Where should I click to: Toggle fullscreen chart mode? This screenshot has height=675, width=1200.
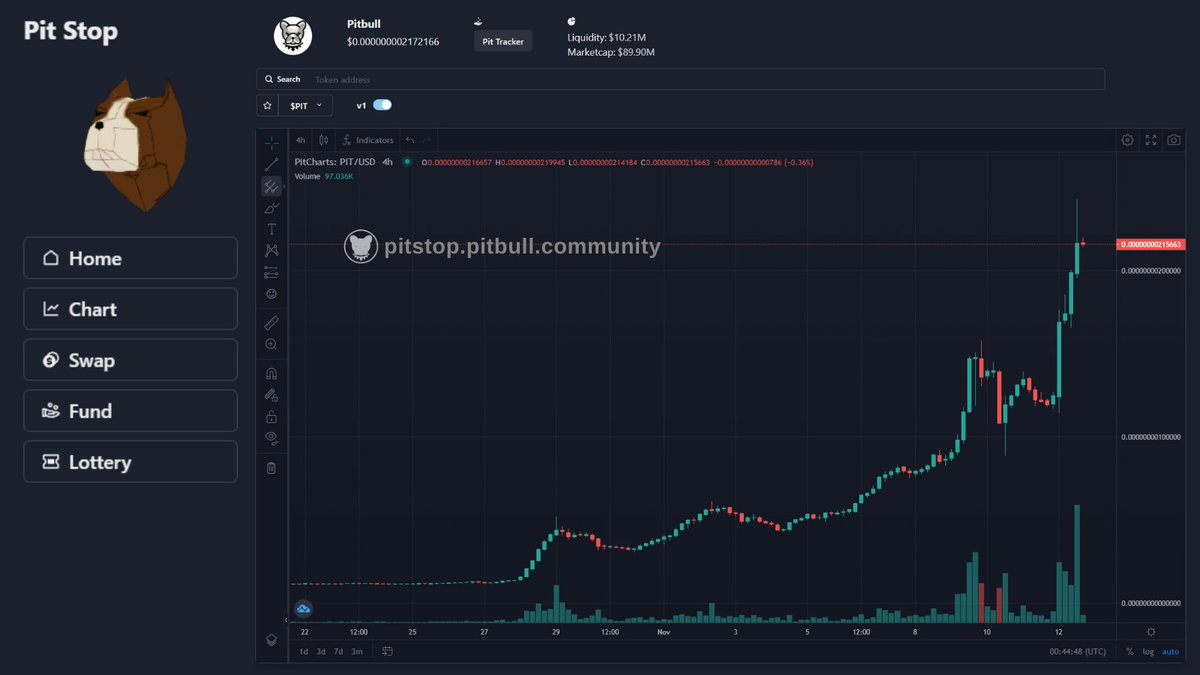[x=1151, y=140]
